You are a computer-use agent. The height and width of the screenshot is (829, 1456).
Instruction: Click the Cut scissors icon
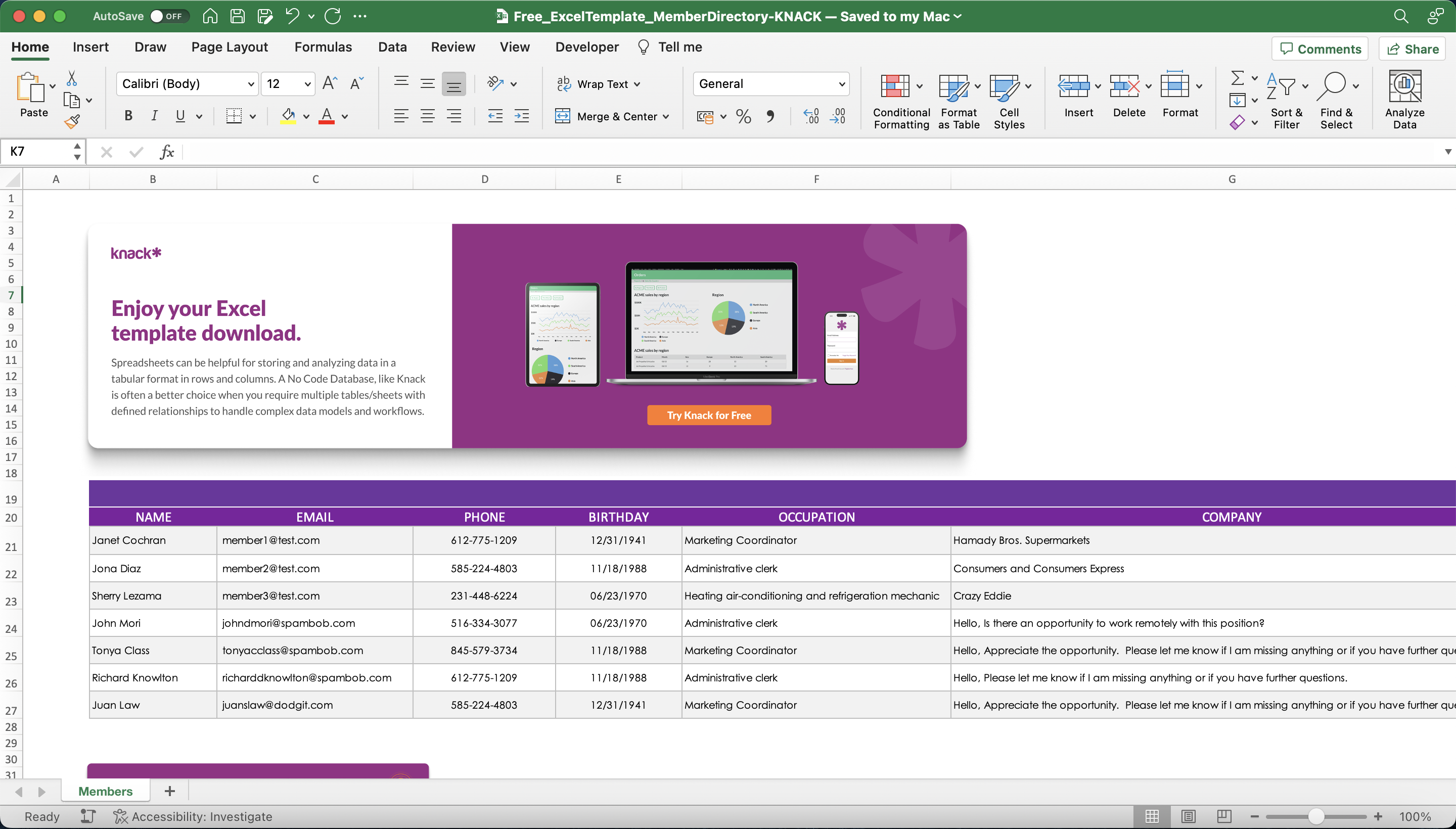72,78
